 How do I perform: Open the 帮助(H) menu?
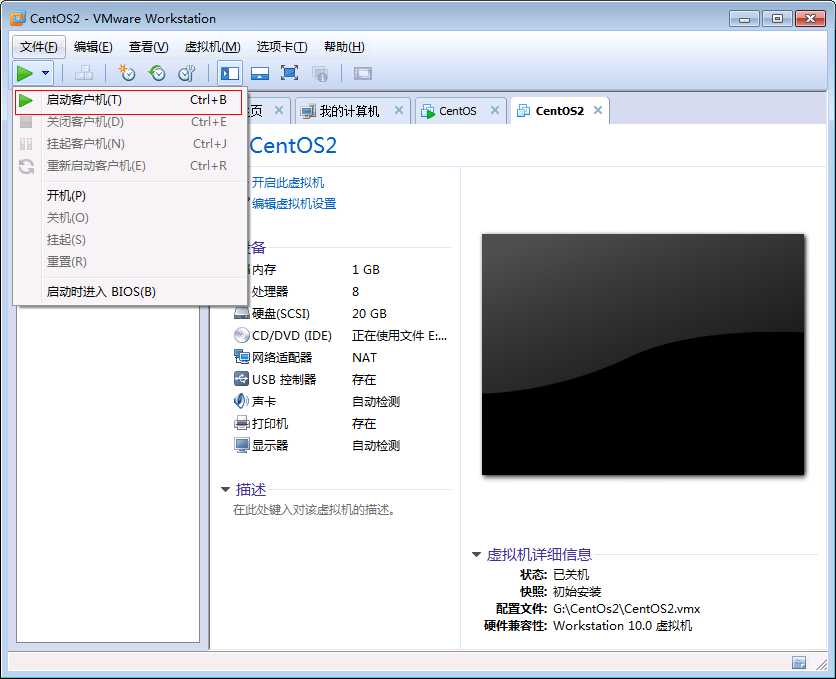344,47
